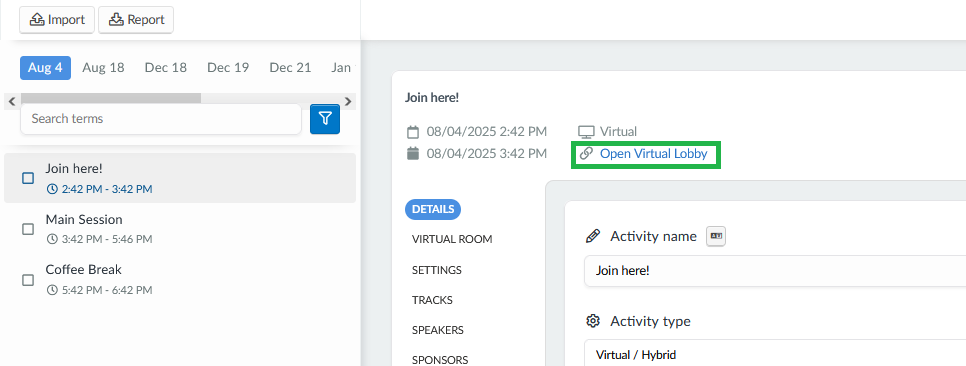Click the 2:42 PM - 3:42 PM time label
The width and height of the screenshot is (966, 366).
[x=107, y=189]
